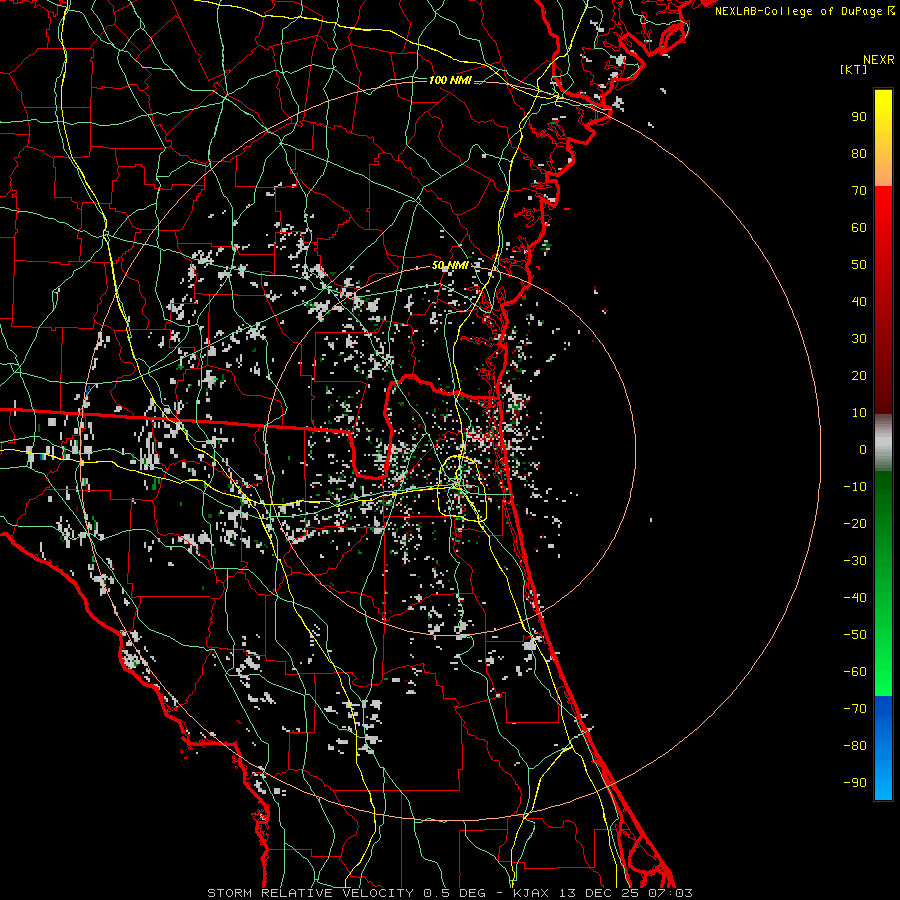
Task: Click the 100 NMI range ring label
Action: (450, 80)
